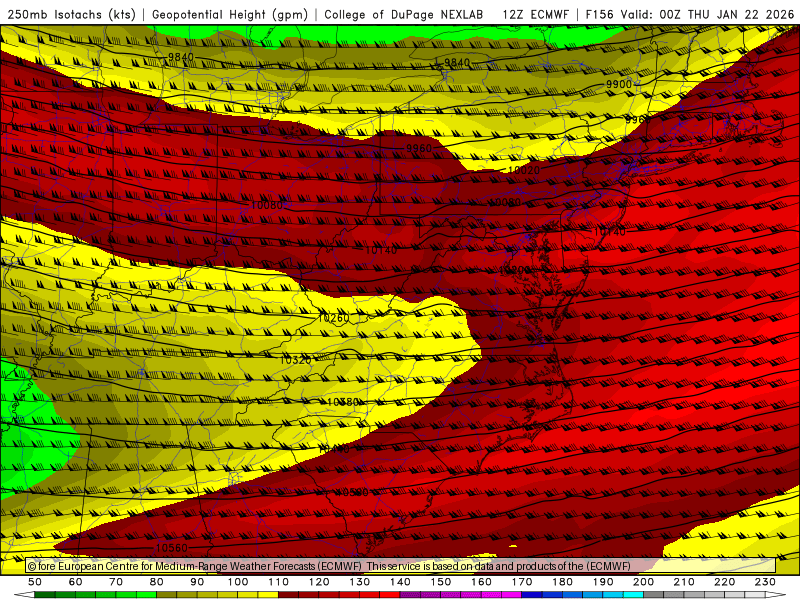Click the 10320 height contour label
The height and width of the screenshot is (600, 800).
pos(295,360)
